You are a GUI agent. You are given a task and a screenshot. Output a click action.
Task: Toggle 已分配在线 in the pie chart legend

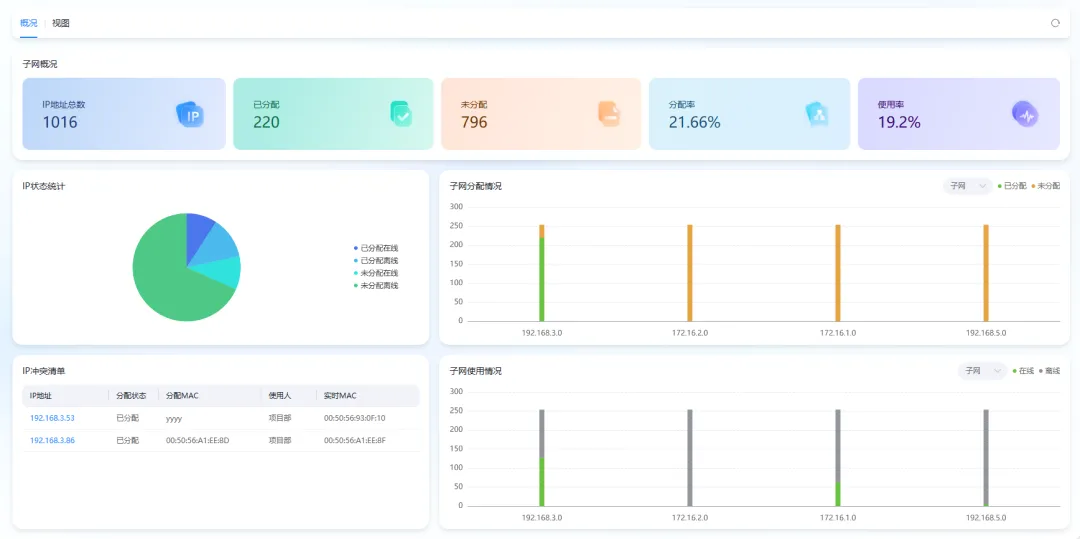378,248
